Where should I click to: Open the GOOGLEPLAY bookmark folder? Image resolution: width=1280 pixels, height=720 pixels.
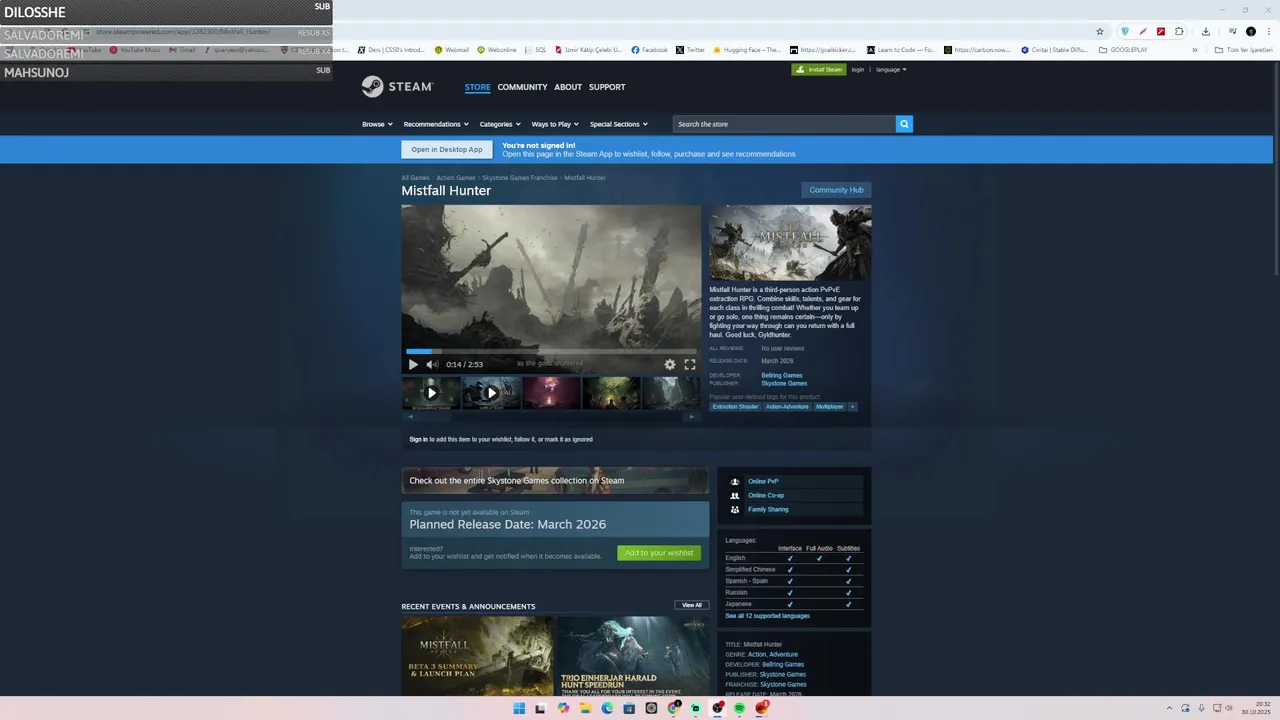pyautogui.click(x=1123, y=49)
